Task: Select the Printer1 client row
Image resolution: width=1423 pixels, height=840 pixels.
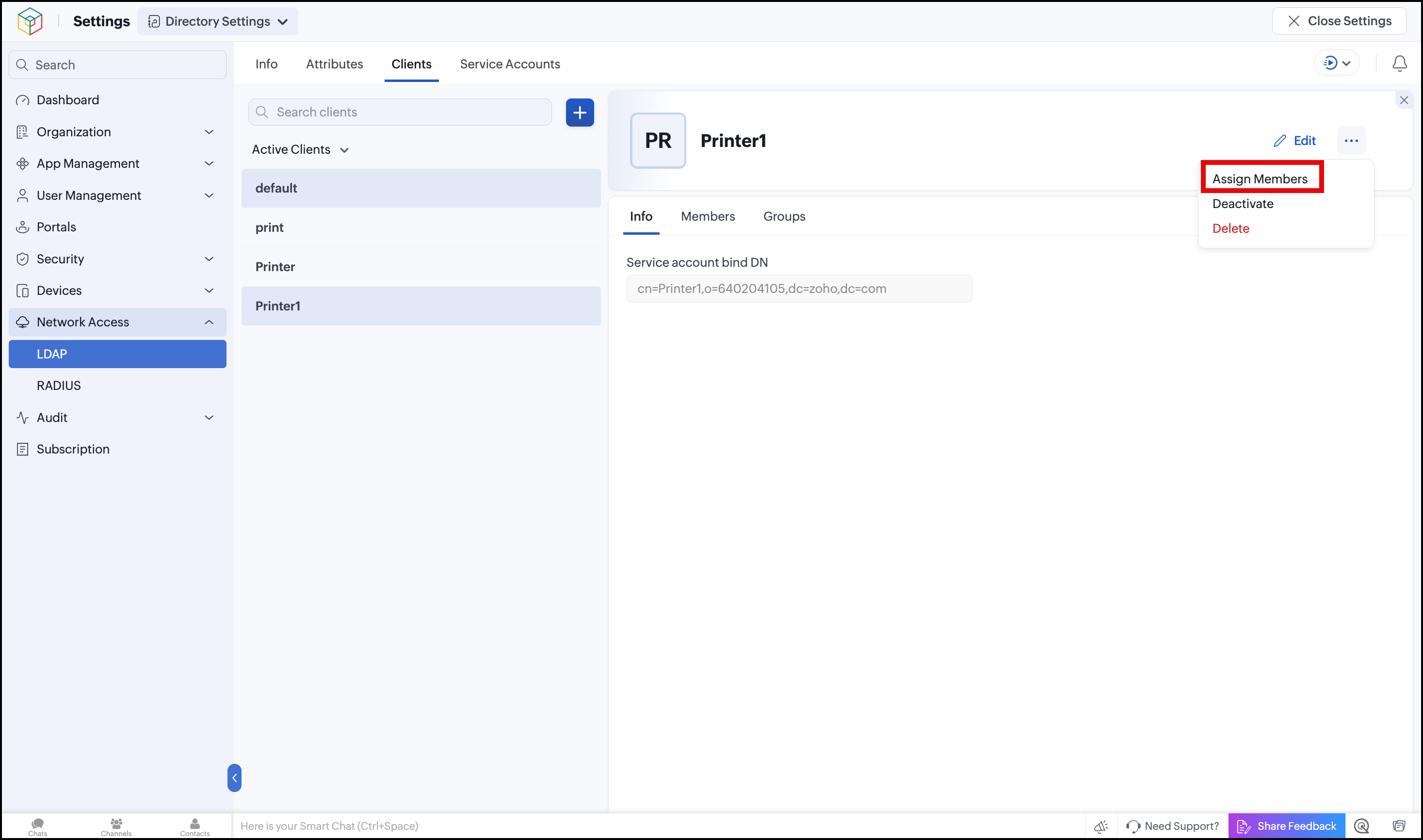Action: 421,306
